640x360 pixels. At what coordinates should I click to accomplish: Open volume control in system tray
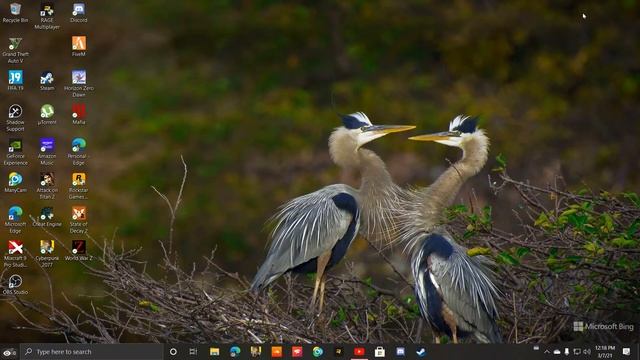[587, 352]
